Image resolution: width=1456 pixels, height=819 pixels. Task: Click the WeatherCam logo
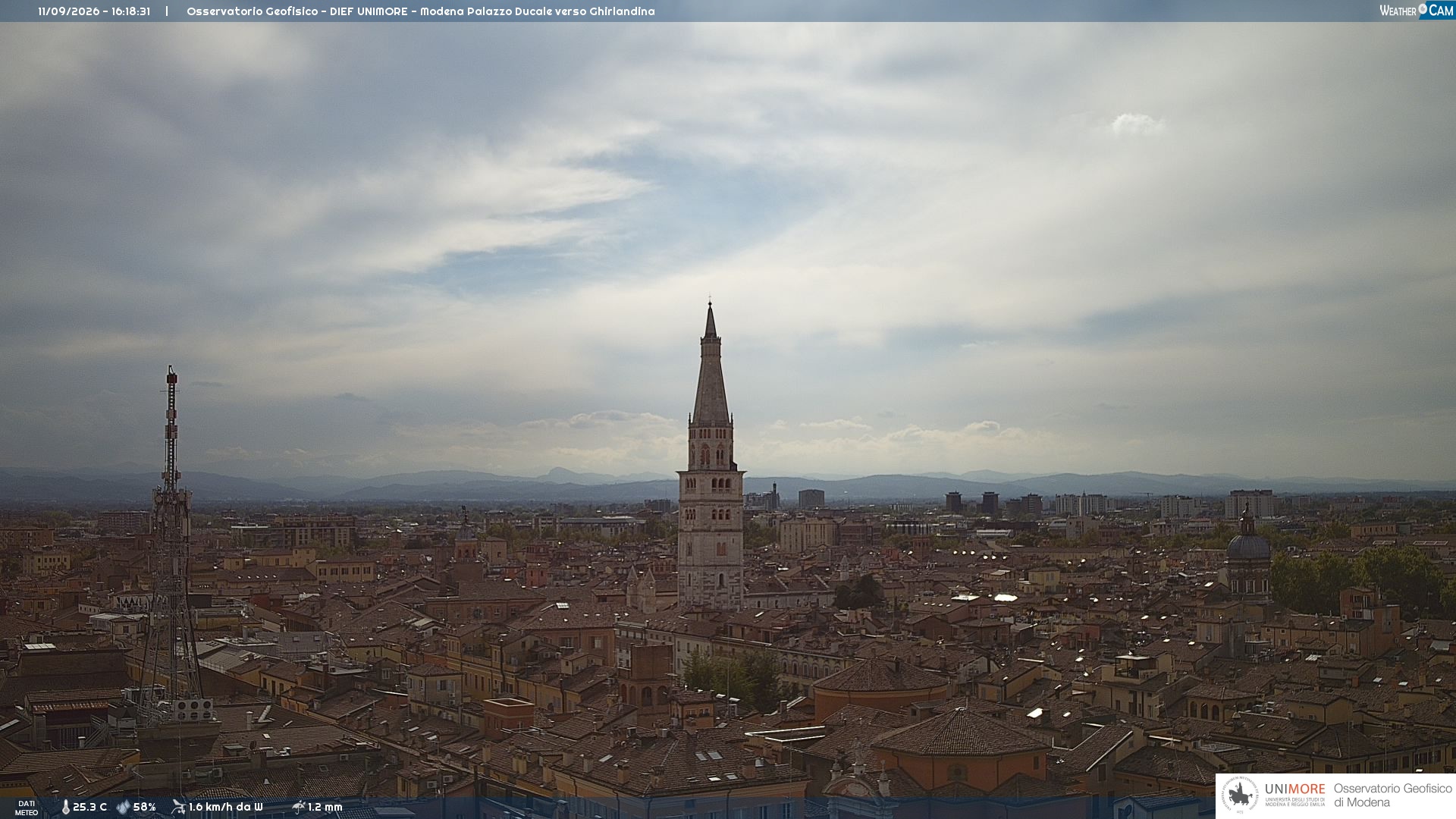(x=1417, y=11)
